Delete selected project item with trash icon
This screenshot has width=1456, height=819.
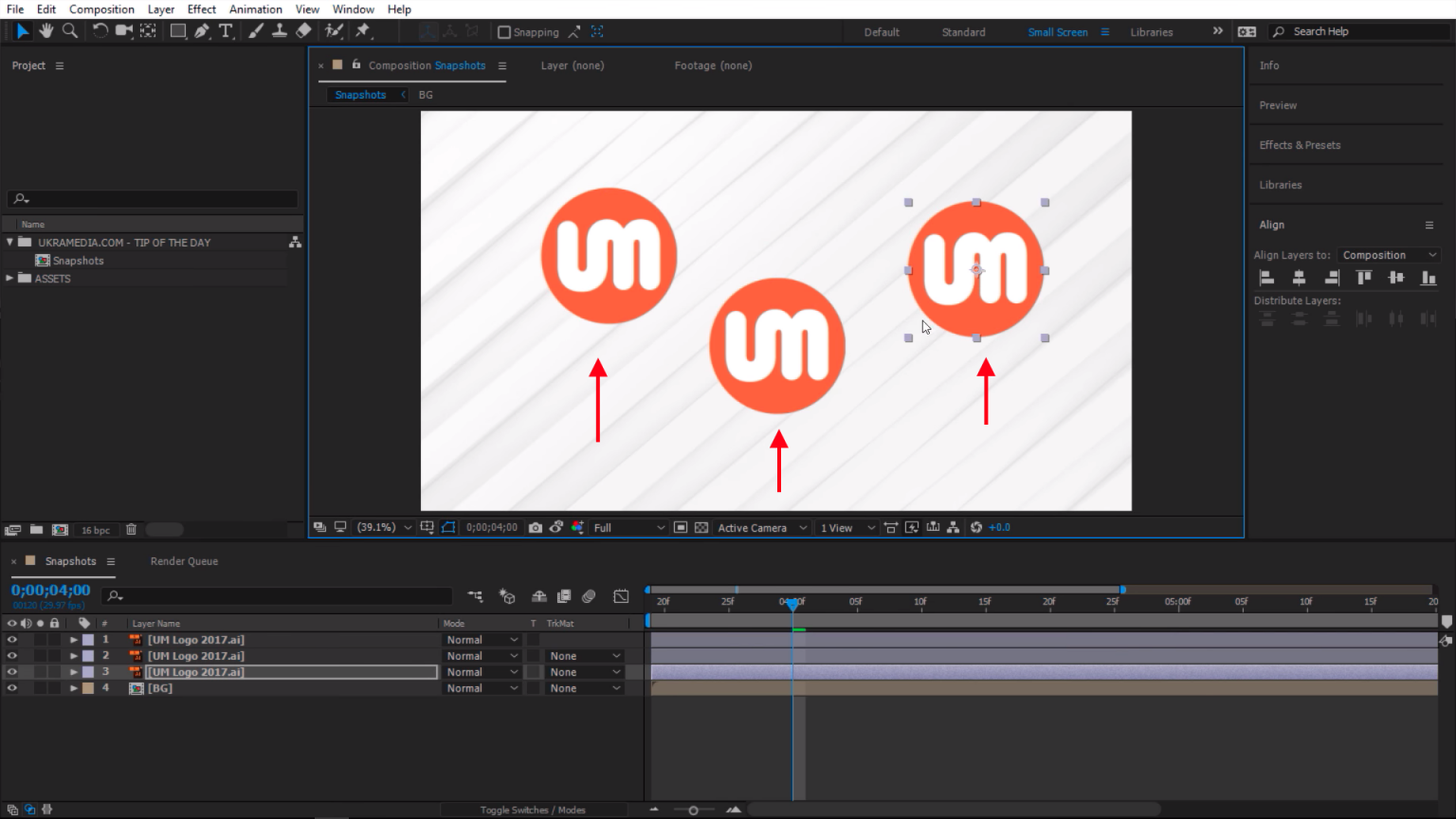coord(132,530)
